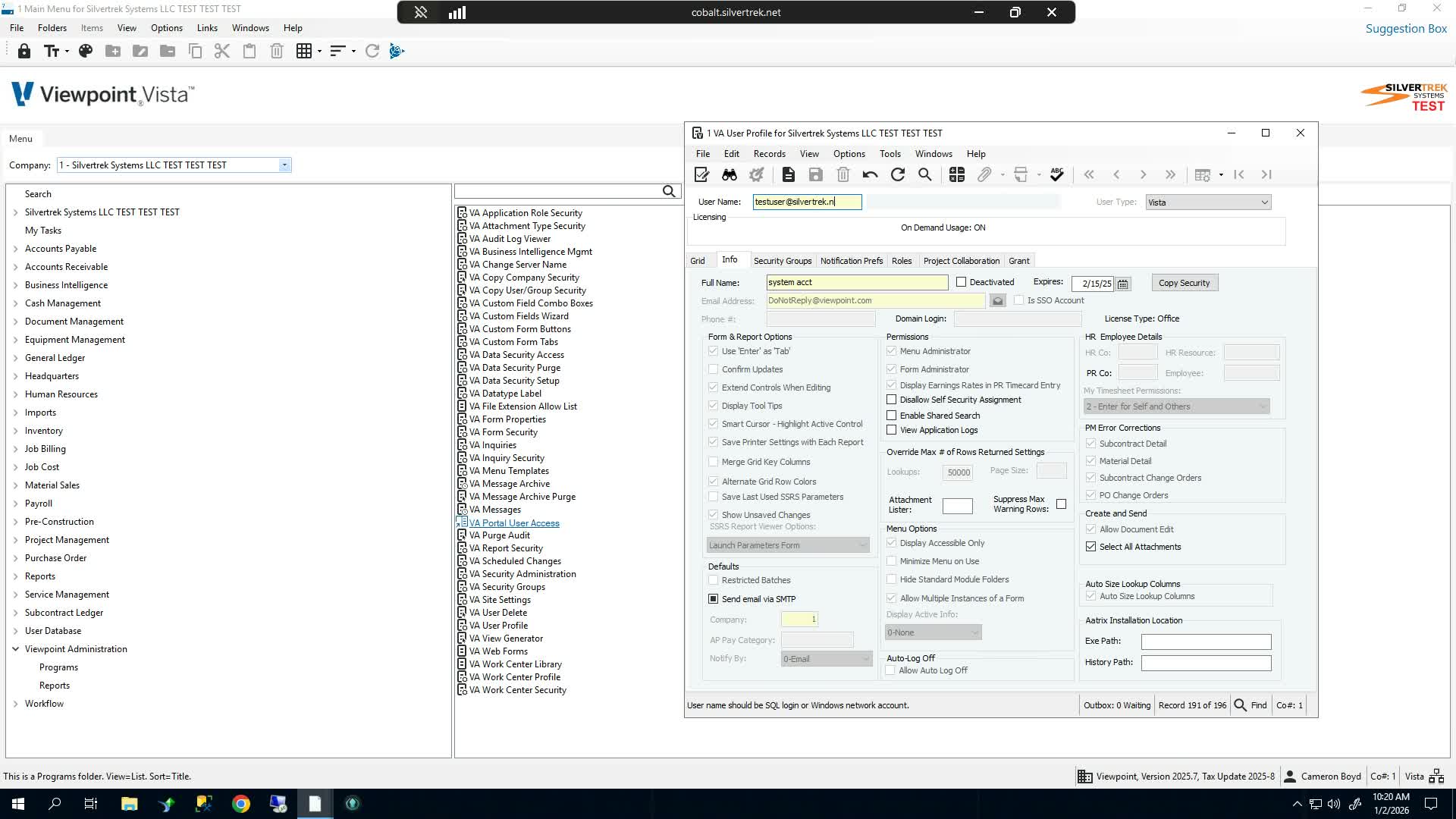Click the undo arrow icon
The image size is (1456, 819).
870,174
